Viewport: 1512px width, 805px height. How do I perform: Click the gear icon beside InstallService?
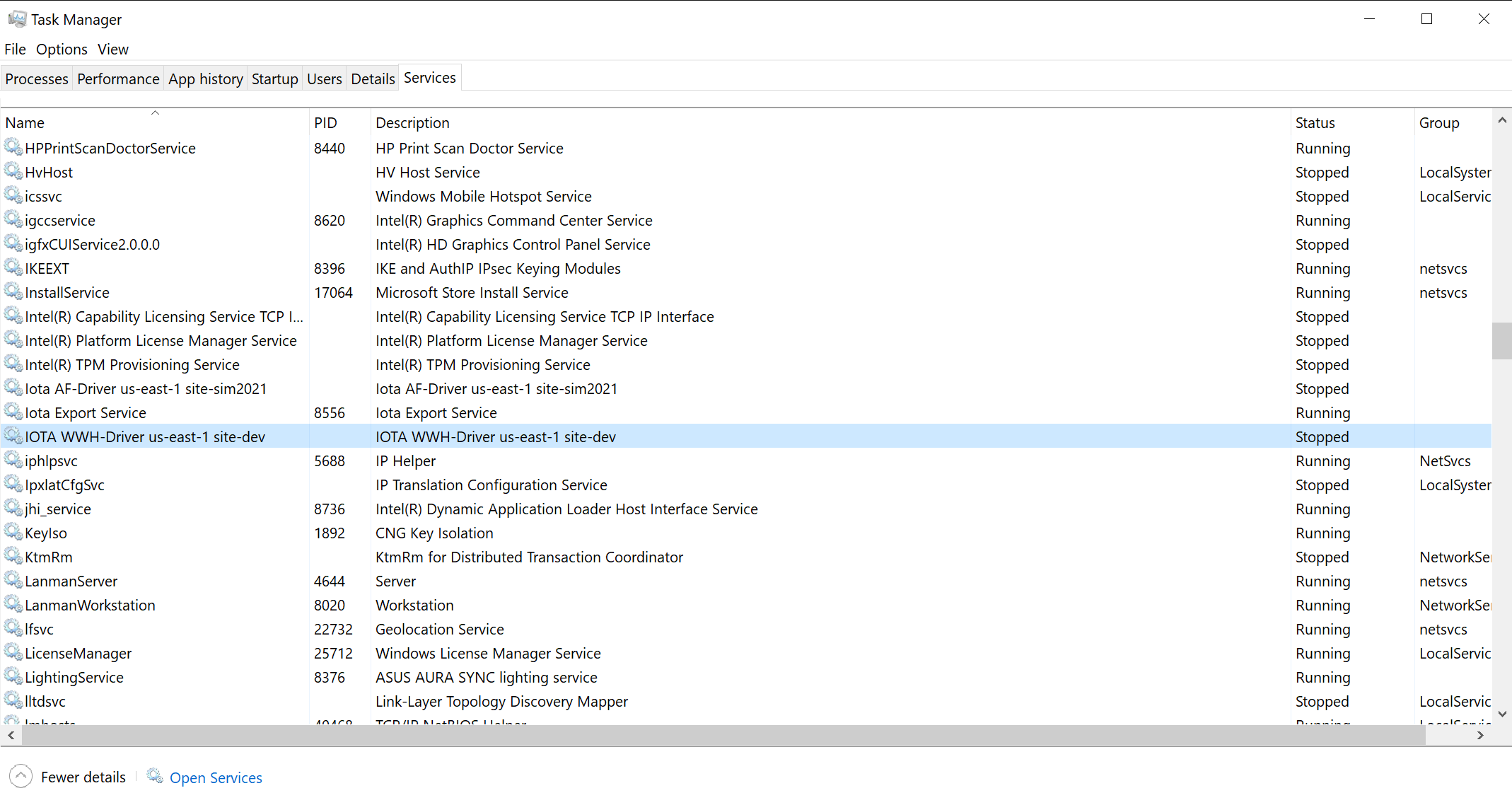tap(13, 291)
